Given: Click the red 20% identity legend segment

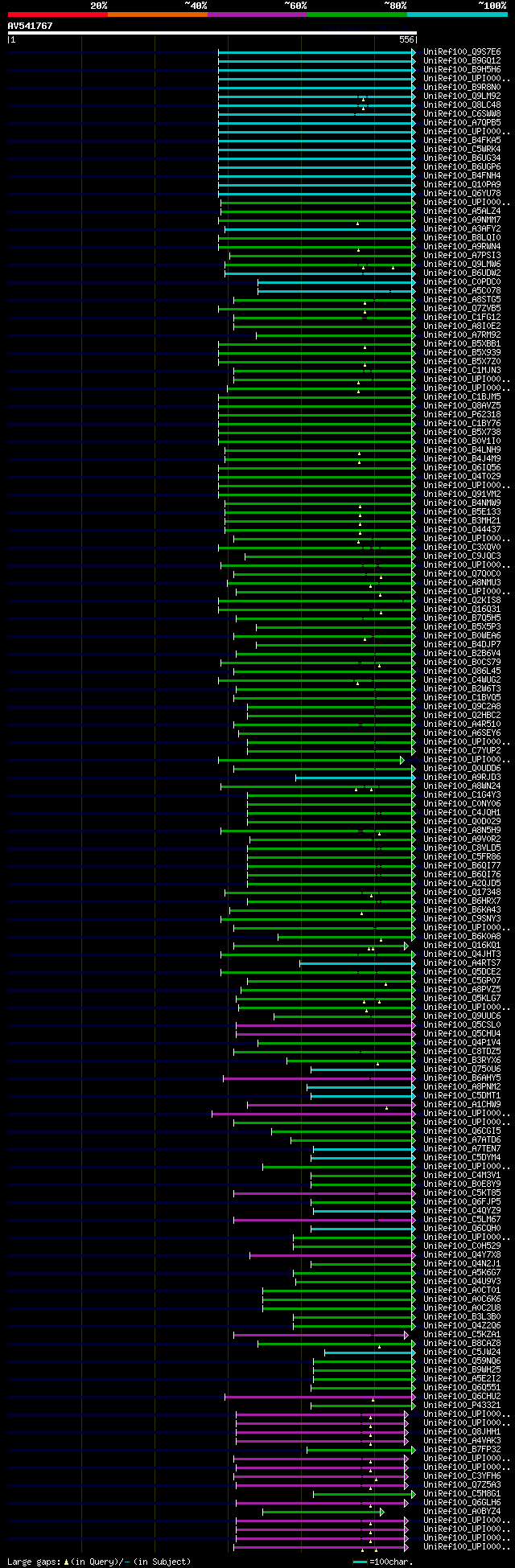Looking at the screenshot, I should pyautogui.click(x=58, y=14).
